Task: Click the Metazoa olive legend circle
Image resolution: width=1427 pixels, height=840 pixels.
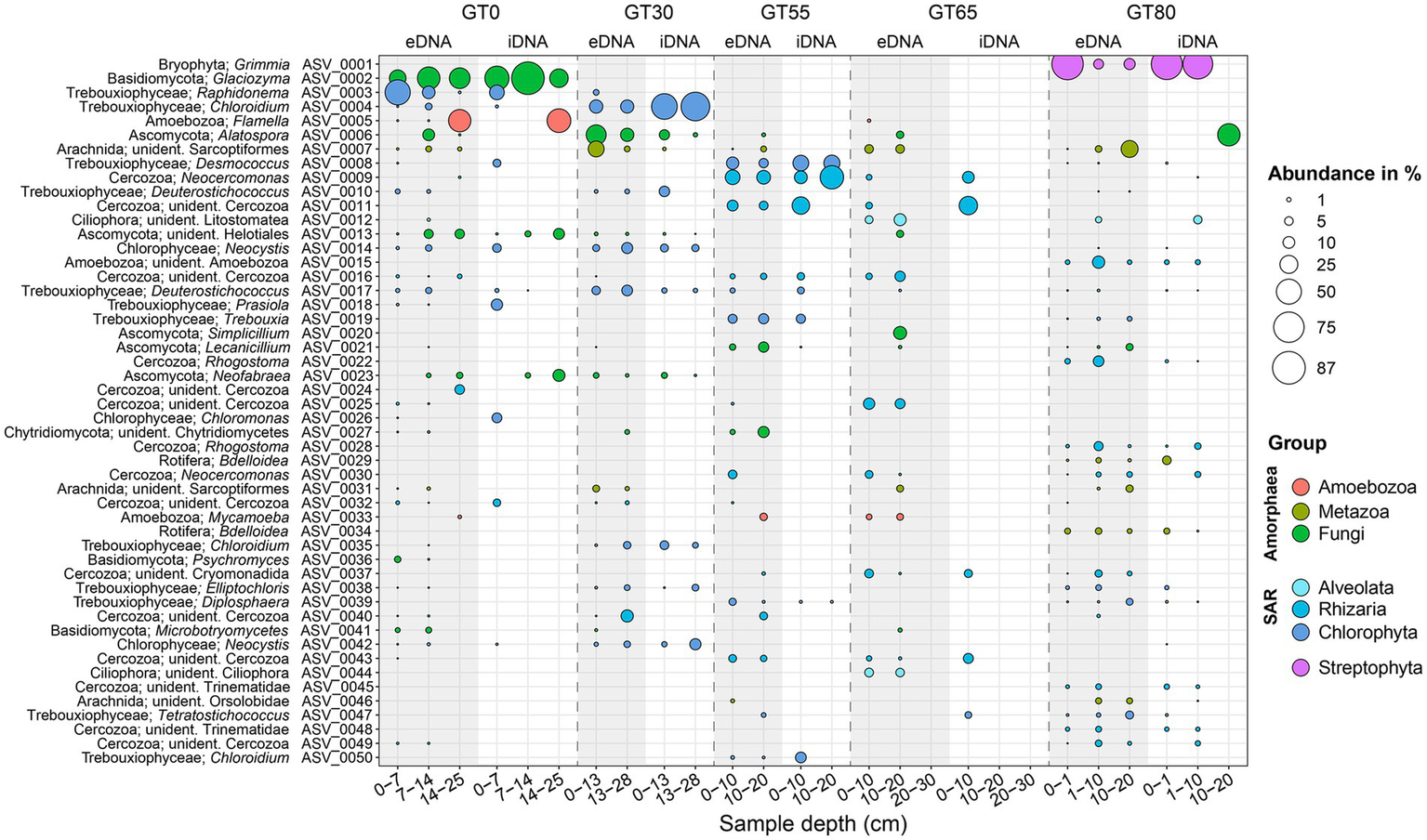Action: [x=1301, y=511]
